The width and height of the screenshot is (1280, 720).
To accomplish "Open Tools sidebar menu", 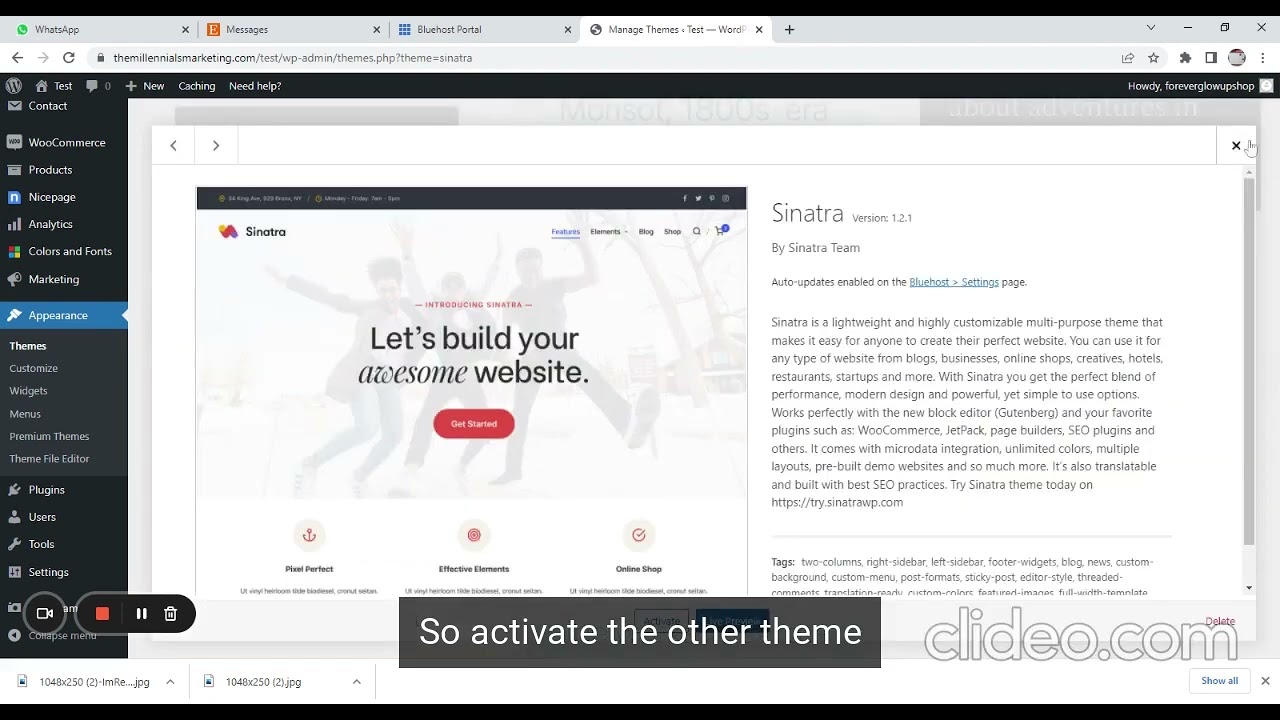I will pyautogui.click(x=64, y=544).
